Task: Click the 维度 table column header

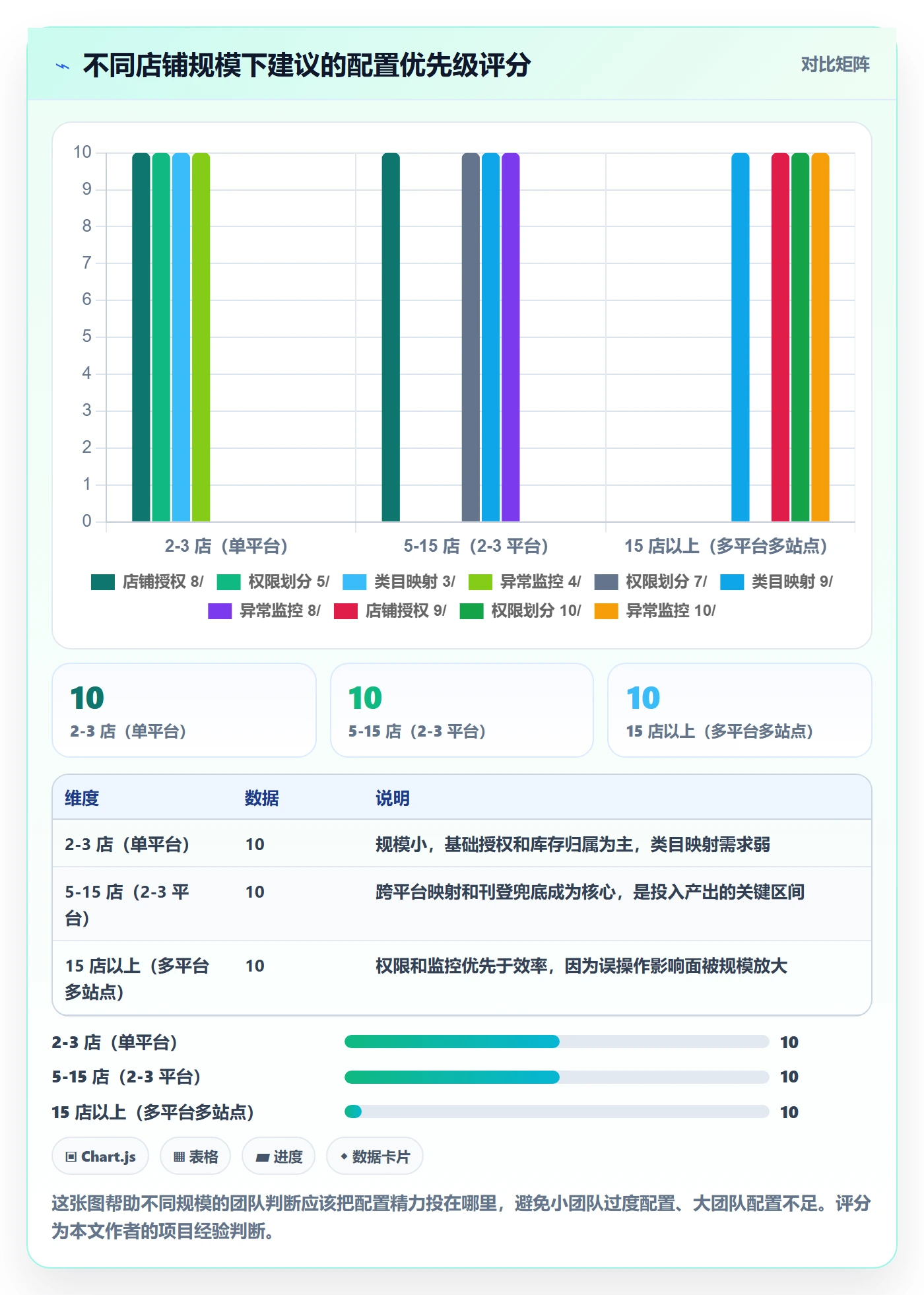Action: pos(82,799)
